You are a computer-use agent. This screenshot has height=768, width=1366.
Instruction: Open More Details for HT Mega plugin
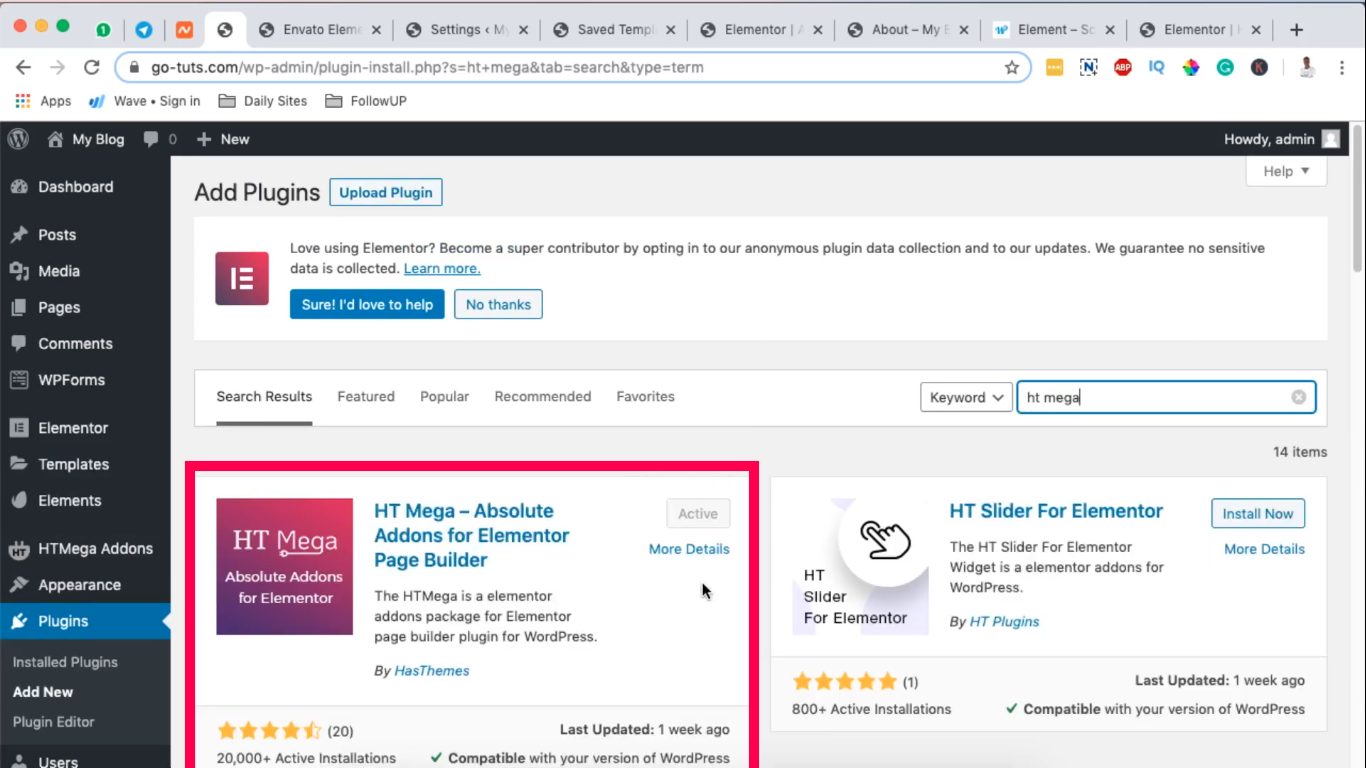tap(689, 549)
